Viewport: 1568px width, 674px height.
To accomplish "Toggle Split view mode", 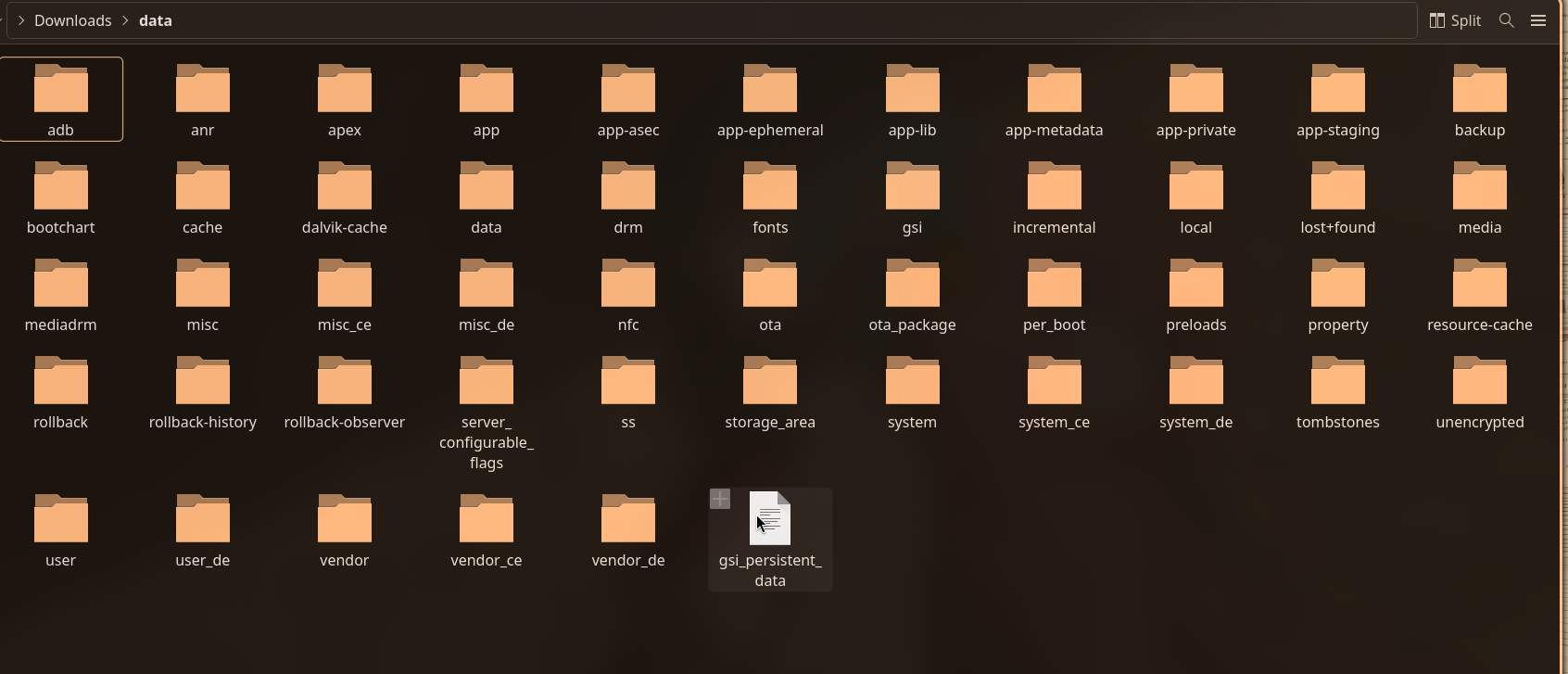I will (1455, 20).
